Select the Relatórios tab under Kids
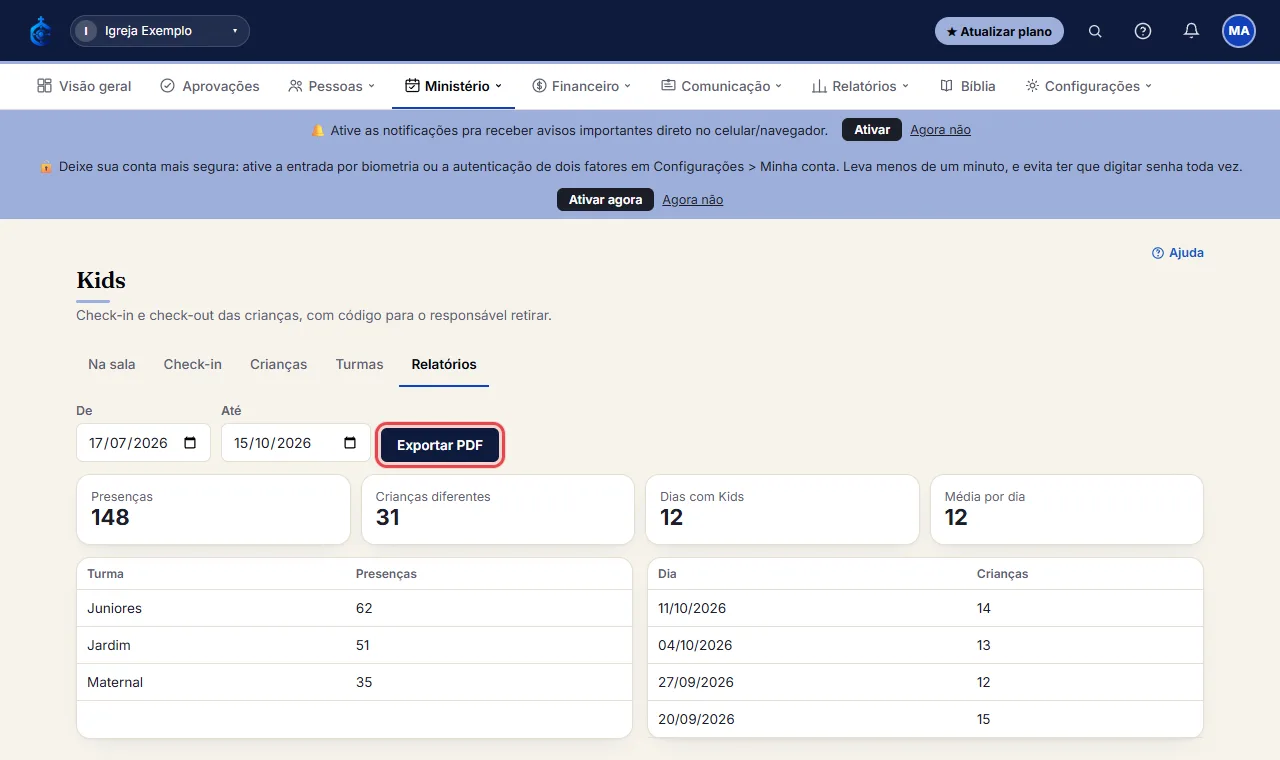The width and height of the screenshot is (1280, 760). tap(444, 364)
